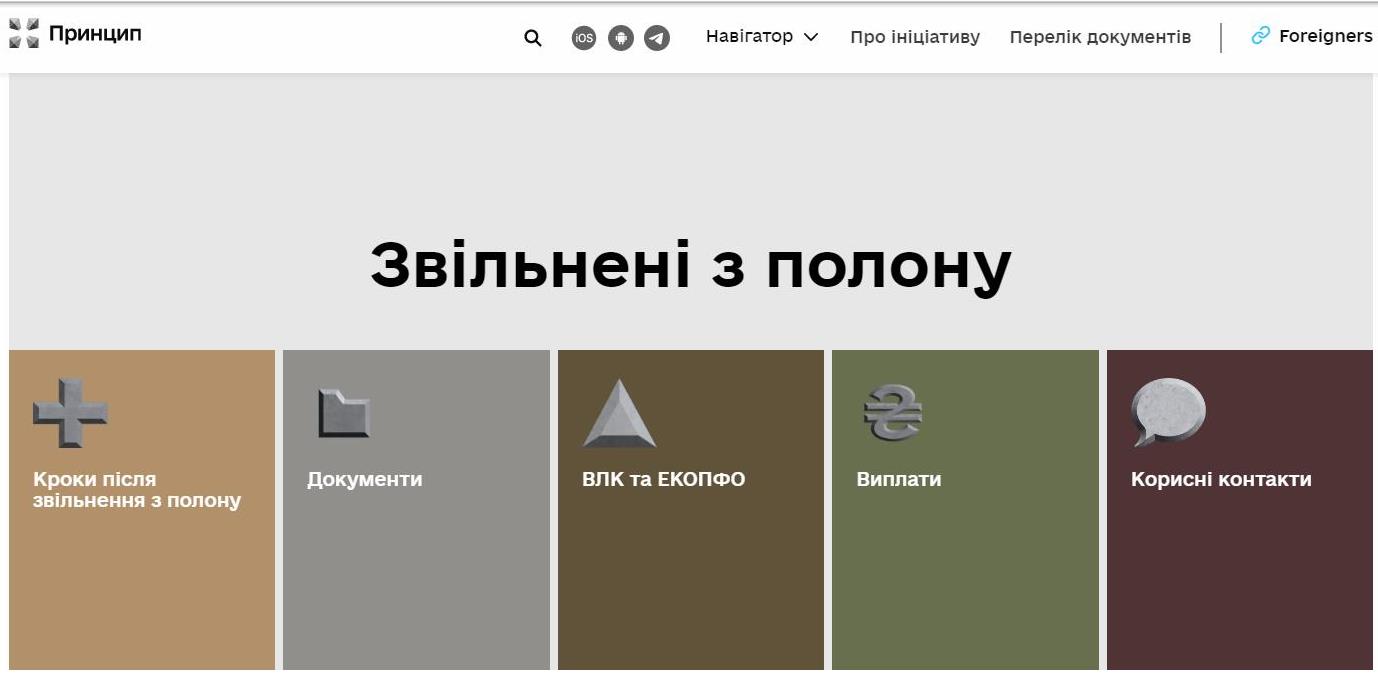
Task: Click the iOS app icon
Action: point(584,38)
